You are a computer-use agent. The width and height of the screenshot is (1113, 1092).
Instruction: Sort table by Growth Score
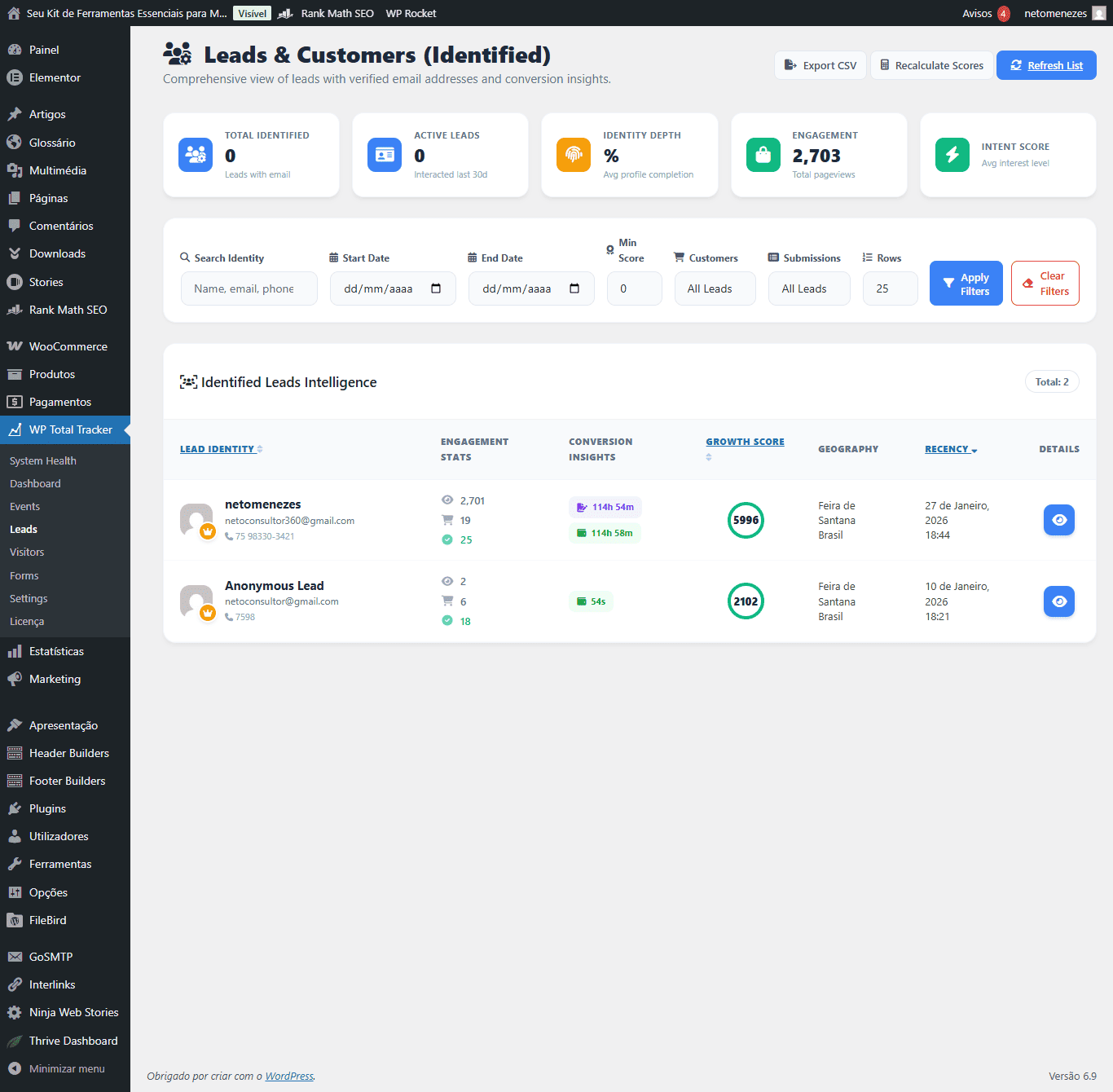[x=745, y=442]
